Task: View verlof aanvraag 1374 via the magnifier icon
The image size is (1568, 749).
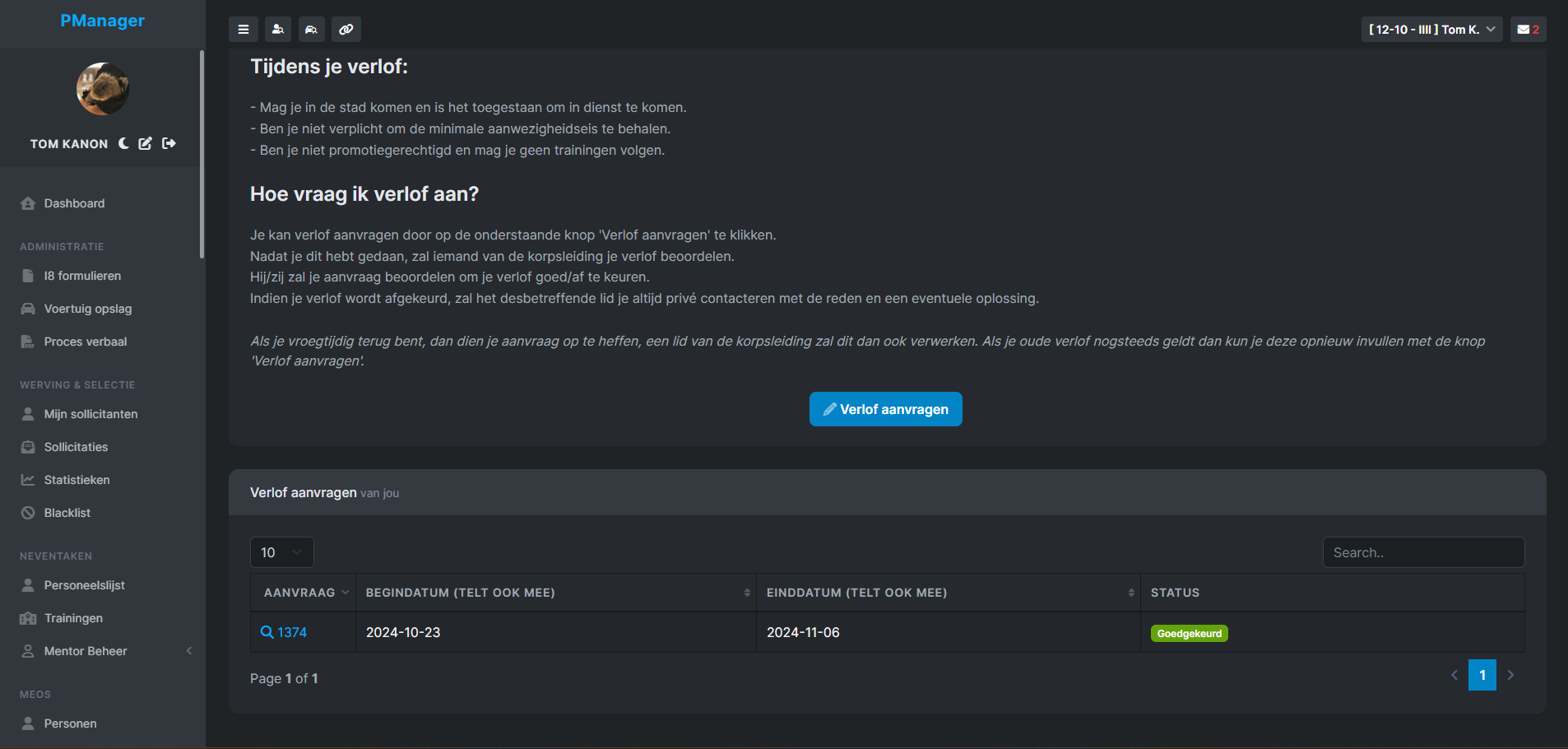Action: (x=267, y=631)
